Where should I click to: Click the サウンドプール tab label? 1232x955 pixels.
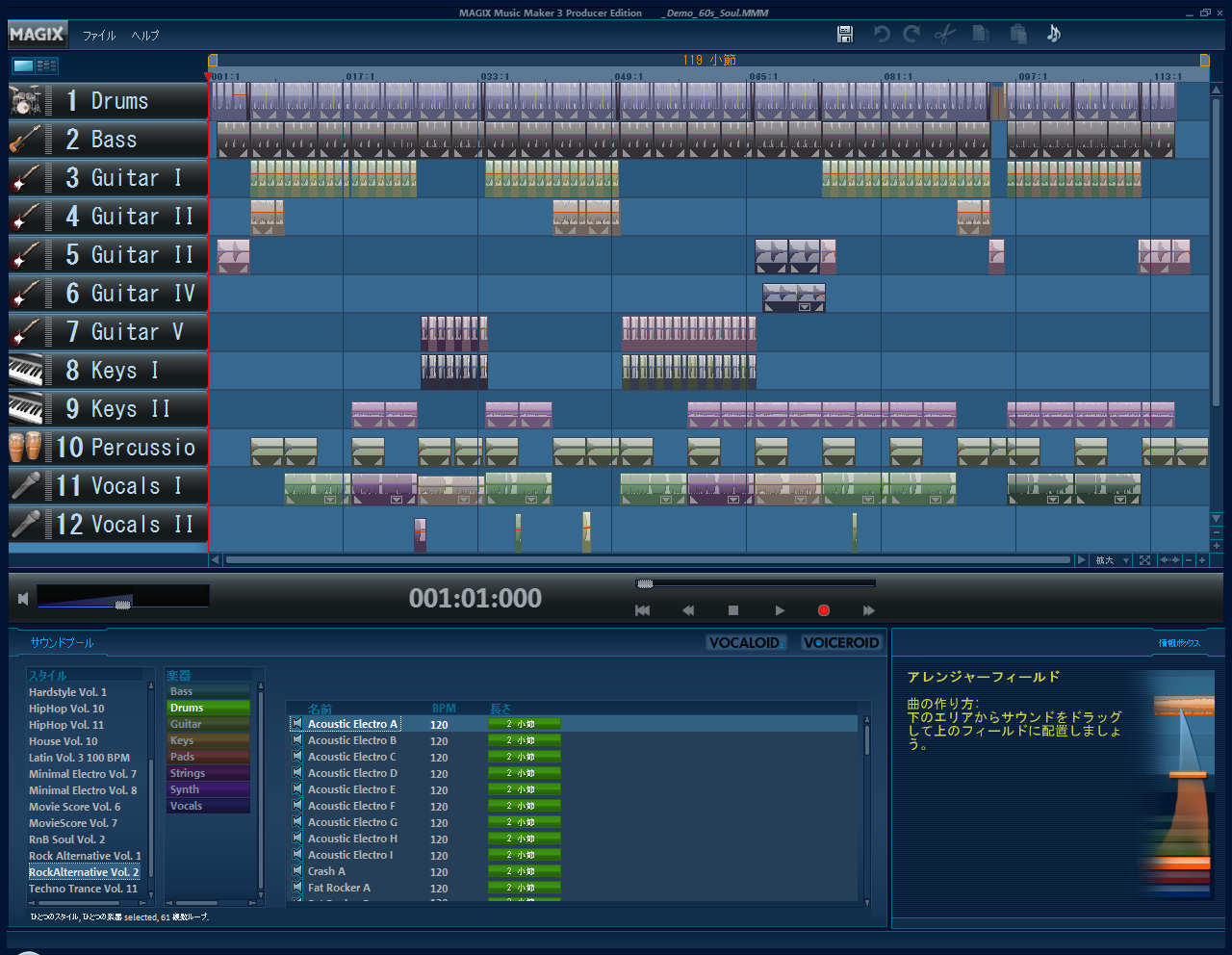(62, 642)
